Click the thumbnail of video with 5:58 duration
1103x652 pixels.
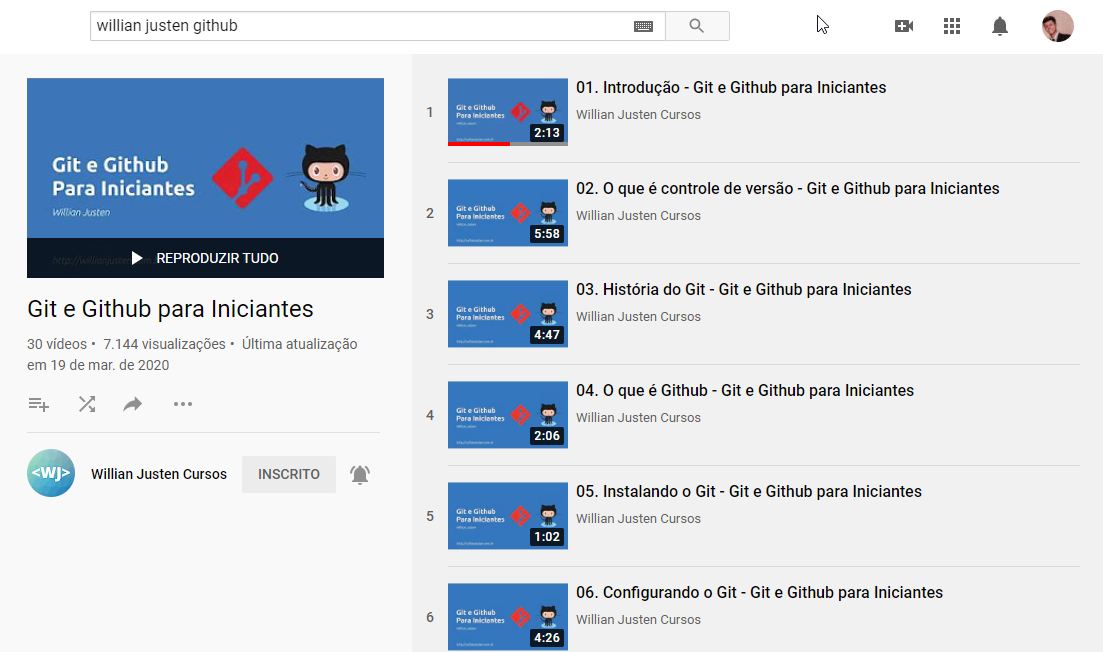click(x=508, y=213)
